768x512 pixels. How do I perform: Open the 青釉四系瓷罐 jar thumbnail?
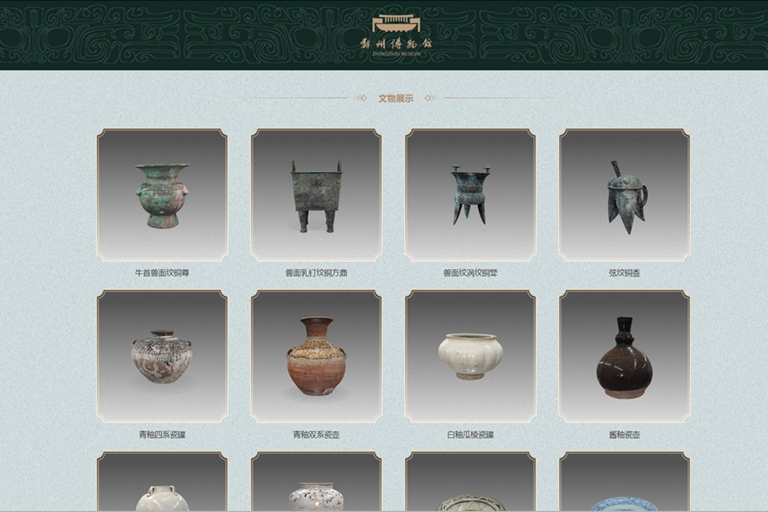(x=162, y=356)
